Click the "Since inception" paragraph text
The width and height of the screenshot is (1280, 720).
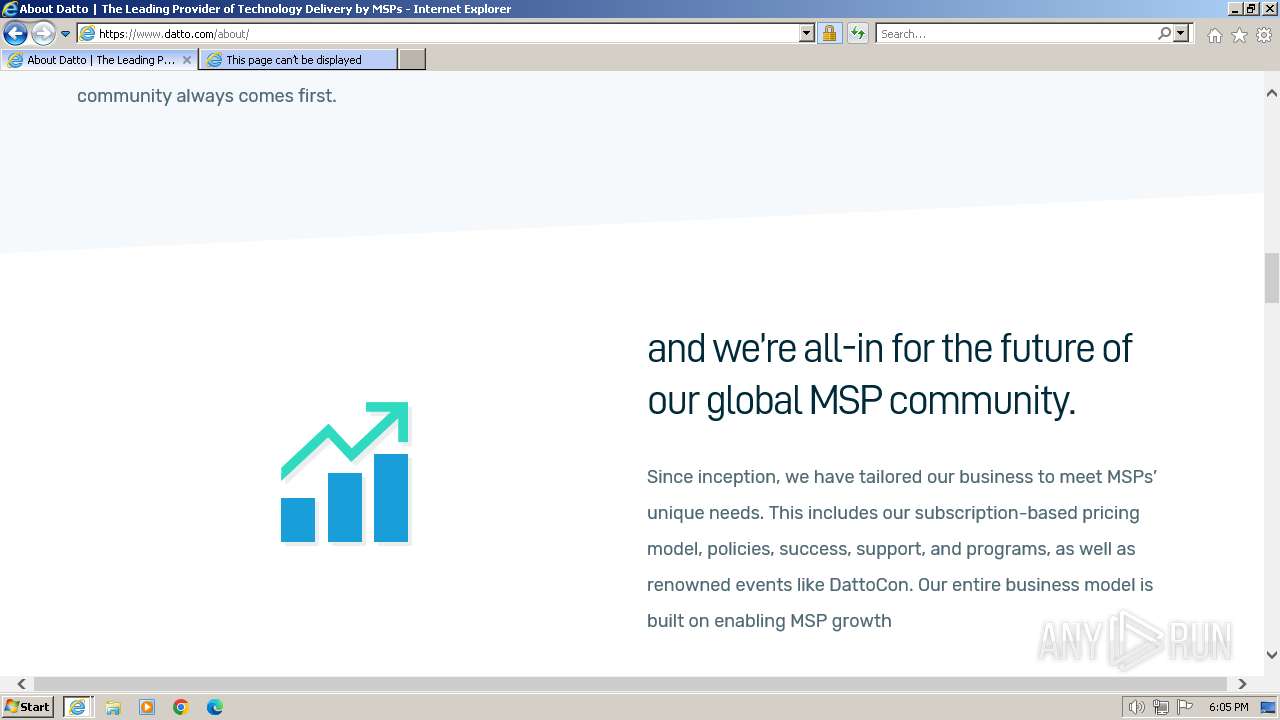[x=902, y=548]
